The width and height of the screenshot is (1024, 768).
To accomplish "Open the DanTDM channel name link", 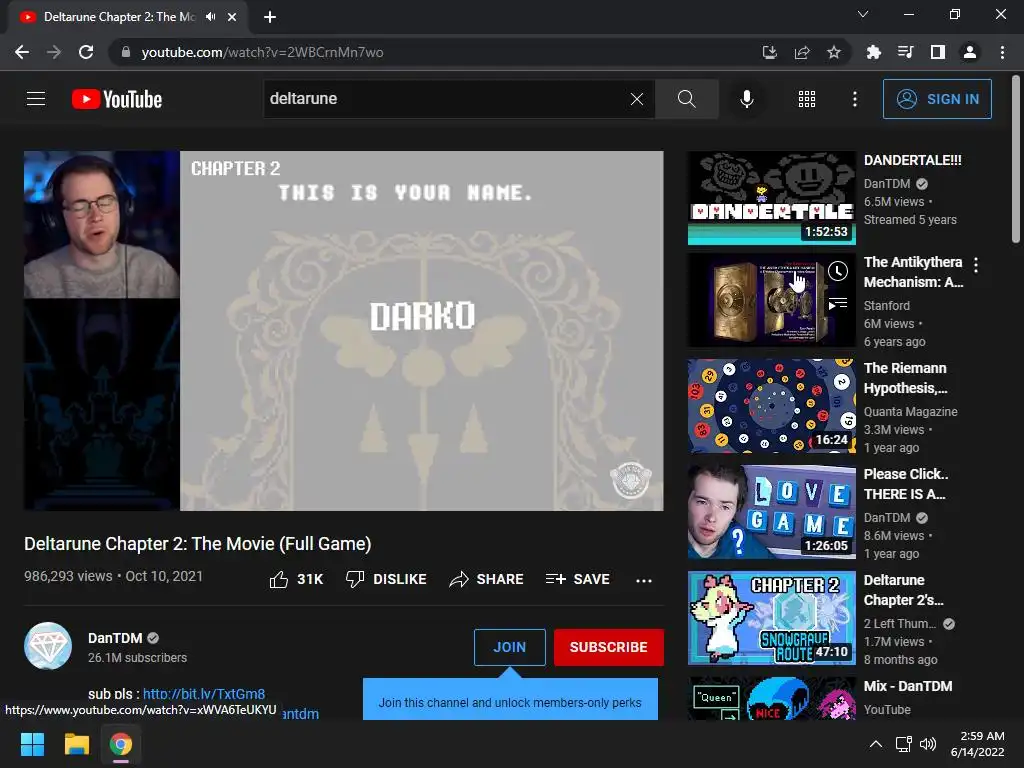I will click(x=115, y=638).
